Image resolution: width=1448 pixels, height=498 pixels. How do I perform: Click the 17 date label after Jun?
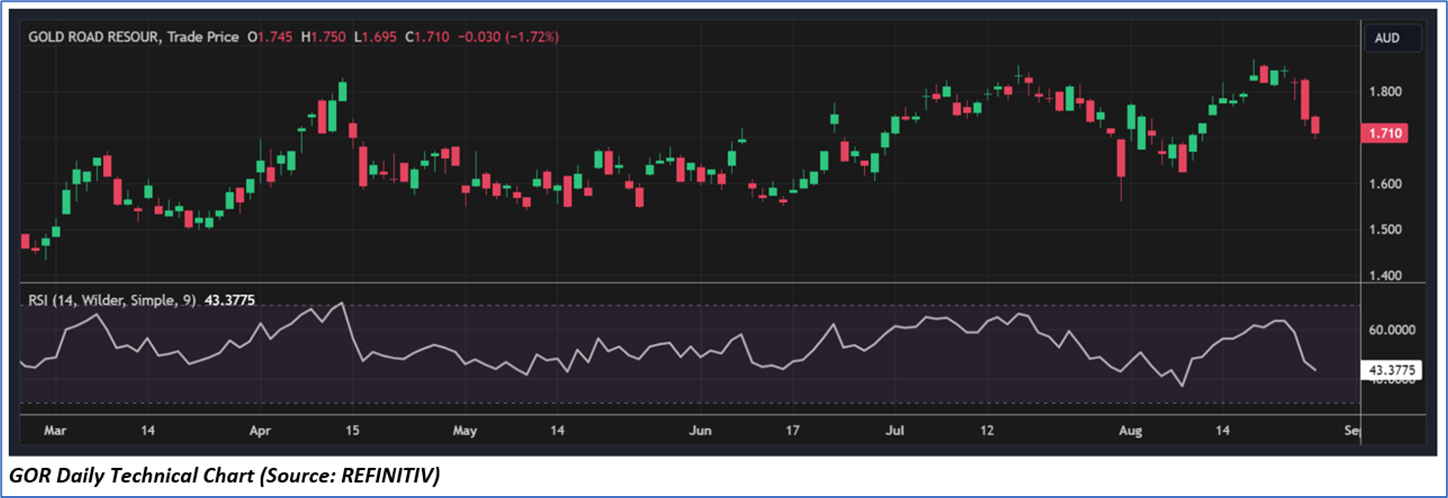tap(794, 430)
